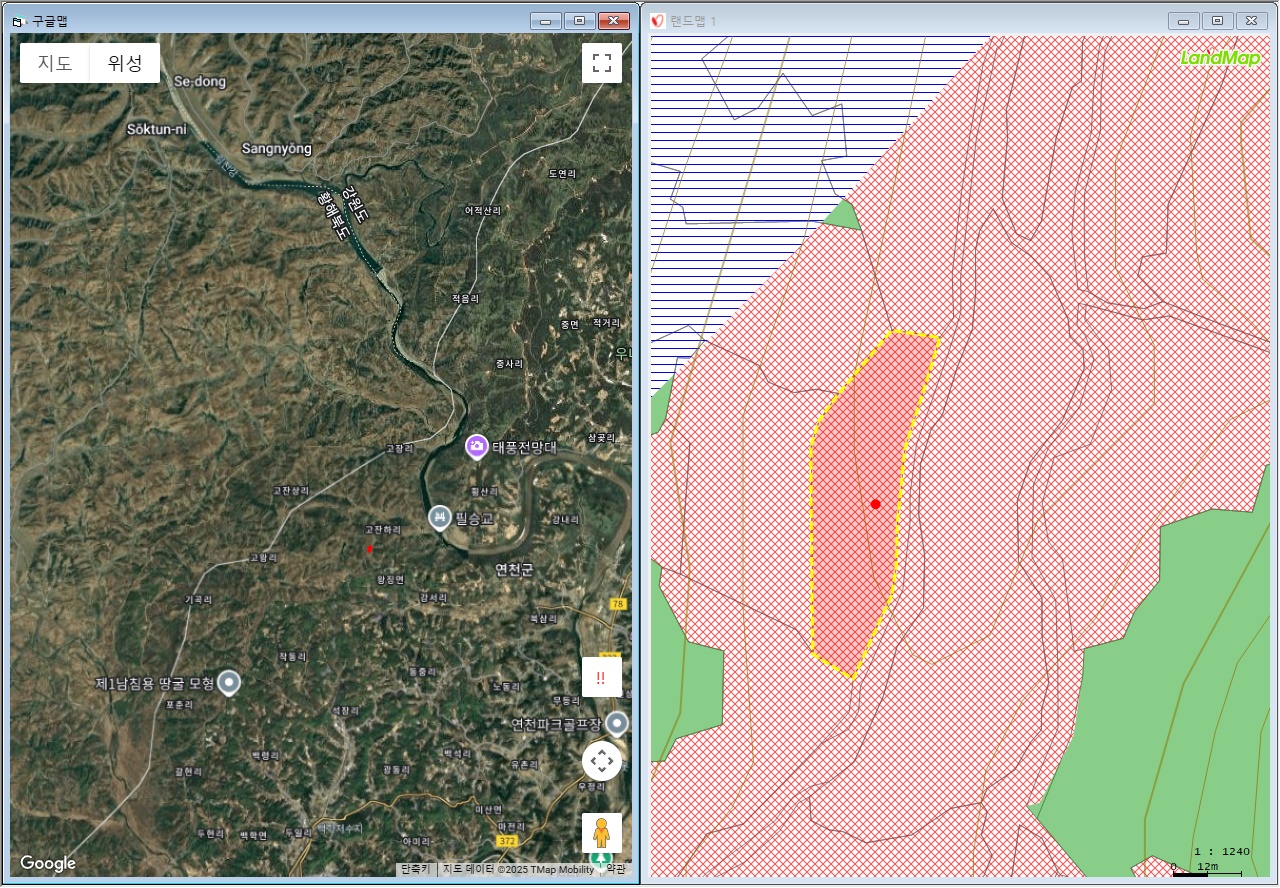The width and height of the screenshot is (1280, 888).
Task: Click the 연천파크골프장 location pin
Action: (618, 722)
